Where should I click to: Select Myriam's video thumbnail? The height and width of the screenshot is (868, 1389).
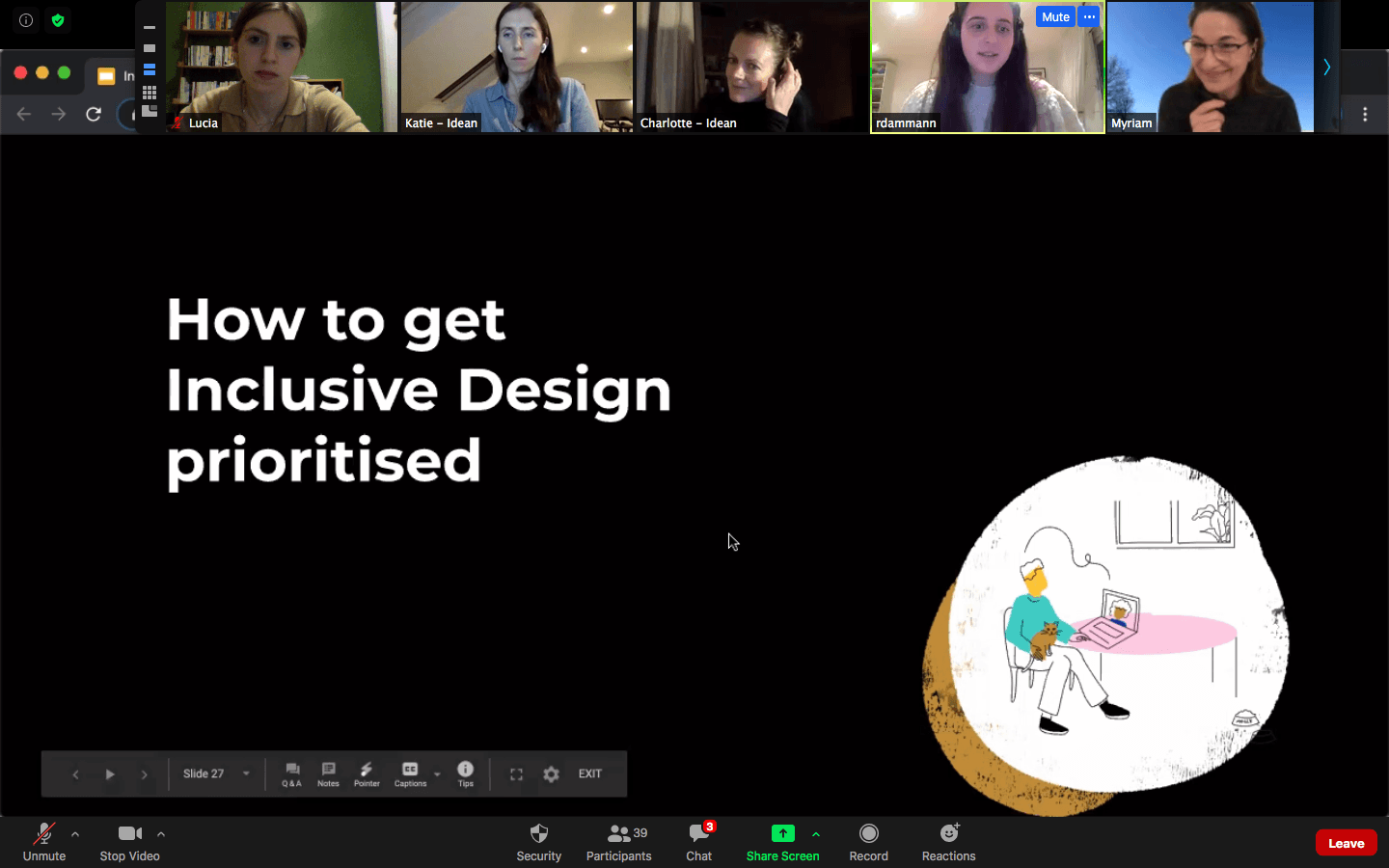point(1211,67)
